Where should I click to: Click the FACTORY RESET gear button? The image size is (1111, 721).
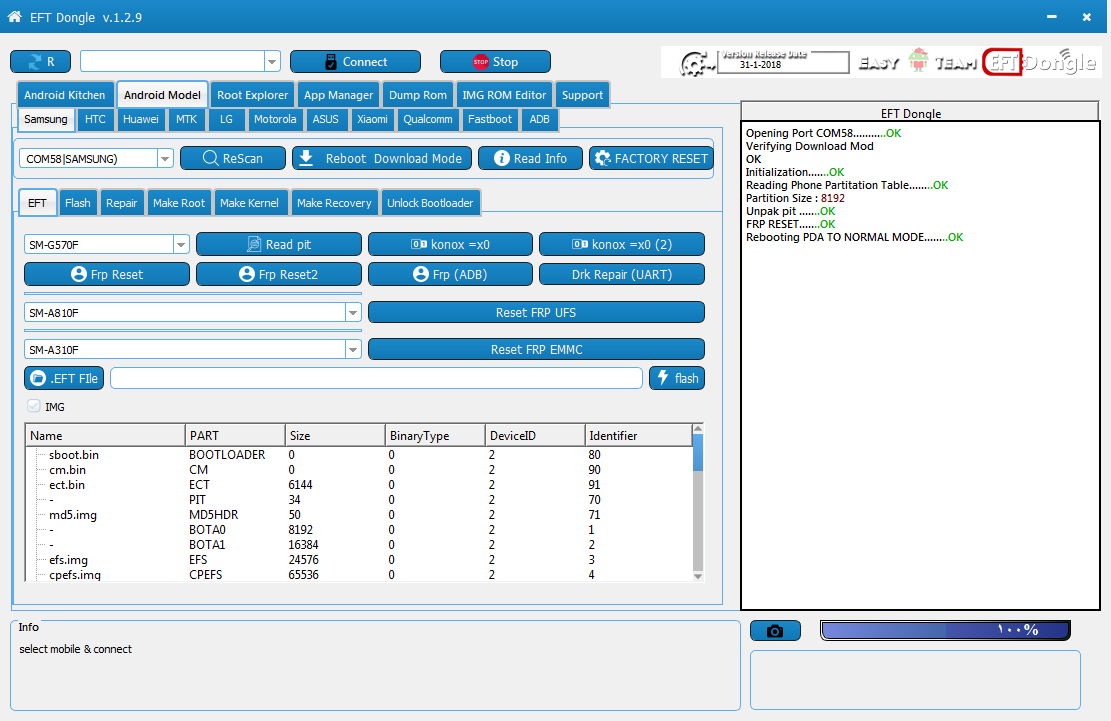point(651,158)
